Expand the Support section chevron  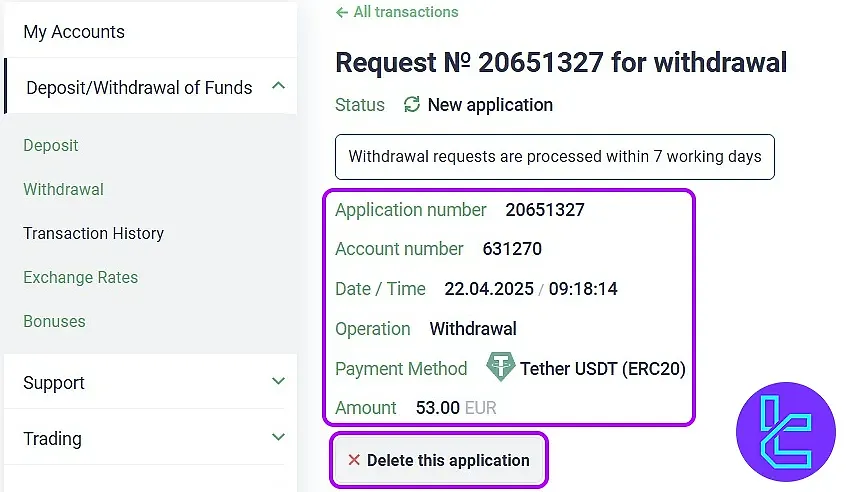pos(278,382)
